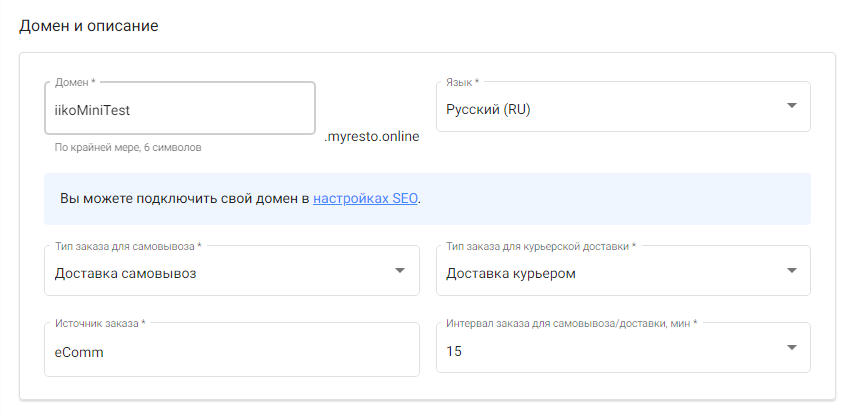Click the Тип заказа для курьерской доставки label
The height and width of the screenshot is (413, 844).
click(541, 247)
